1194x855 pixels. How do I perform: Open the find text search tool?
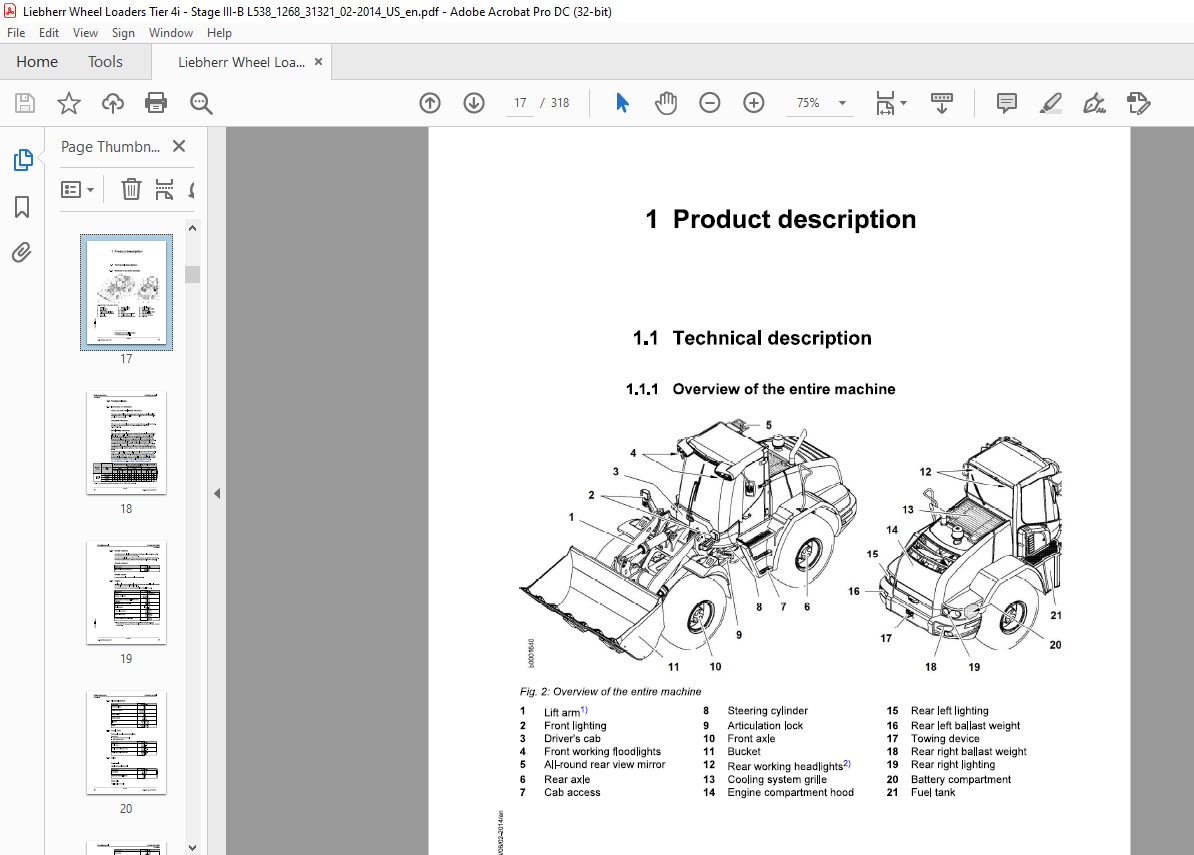(201, 103)
